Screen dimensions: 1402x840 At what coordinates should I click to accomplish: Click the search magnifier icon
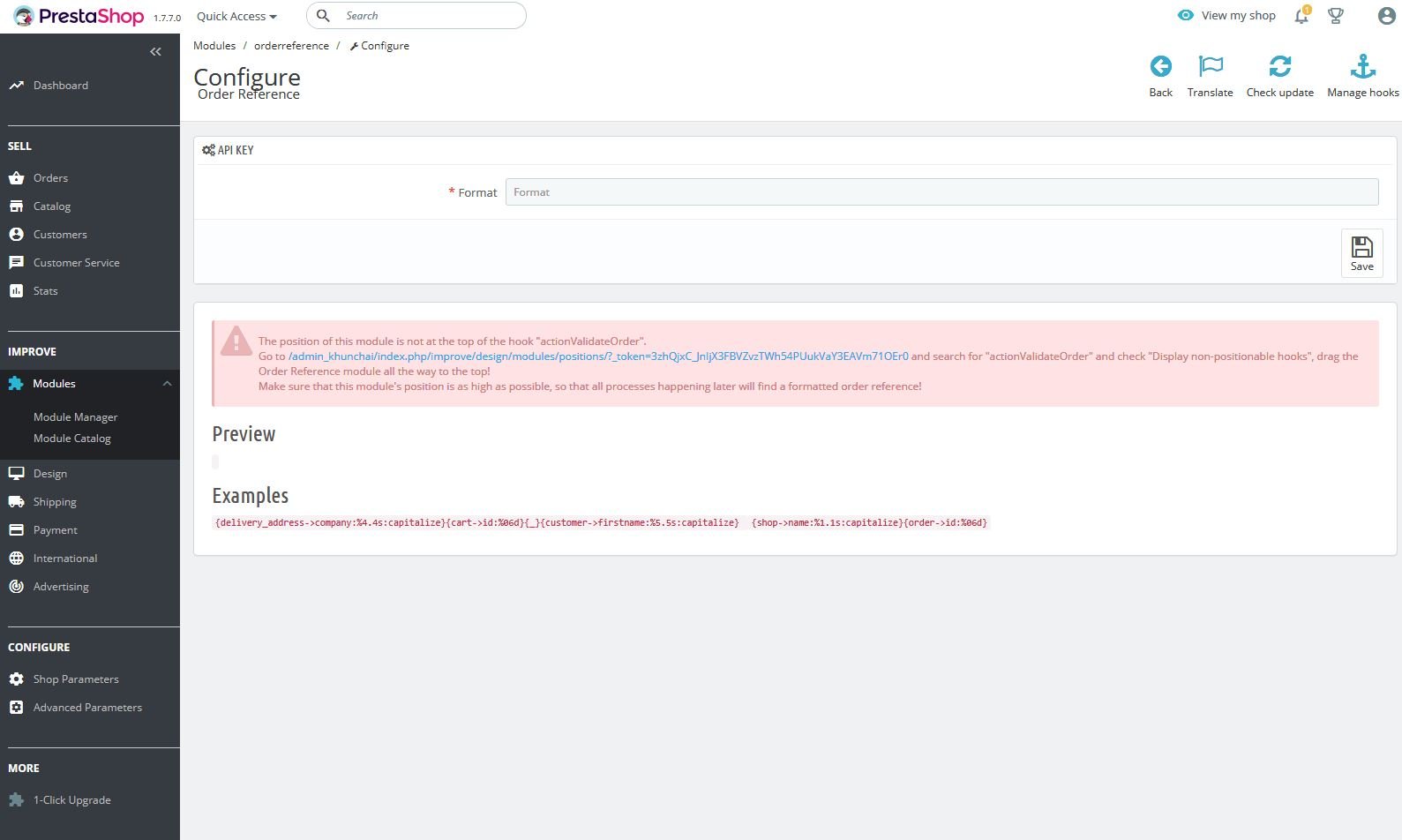tap(323, 16)
